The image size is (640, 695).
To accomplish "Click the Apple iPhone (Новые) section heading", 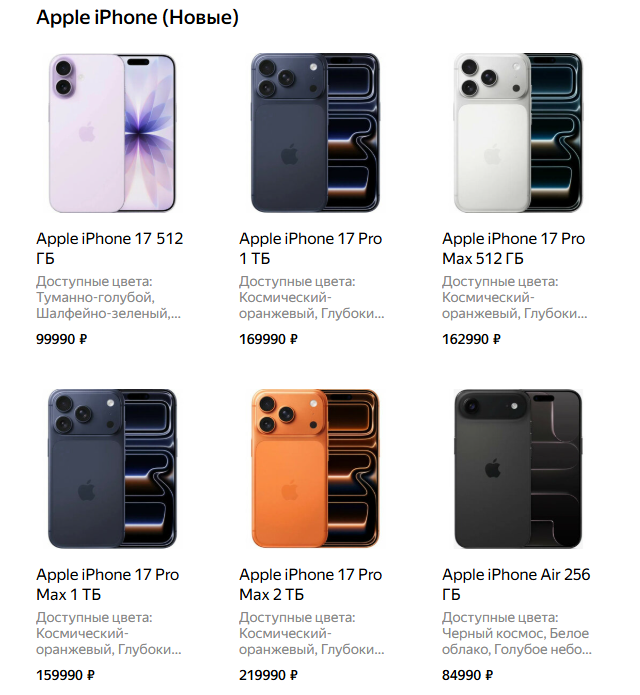I will (x=137, y=18).
